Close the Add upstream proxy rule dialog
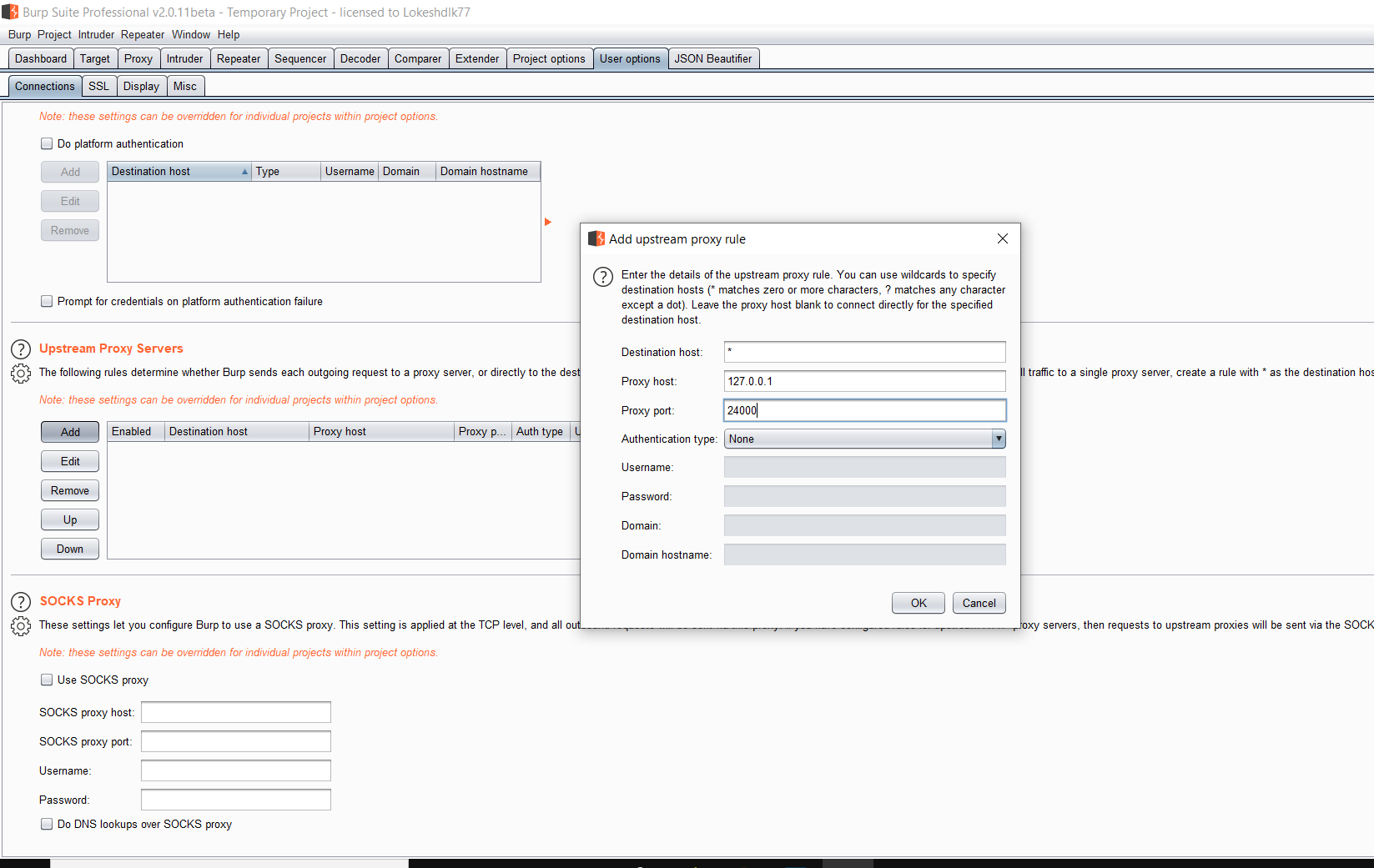The height and width of the screenshot is (868, 1374). [1003, 238]
